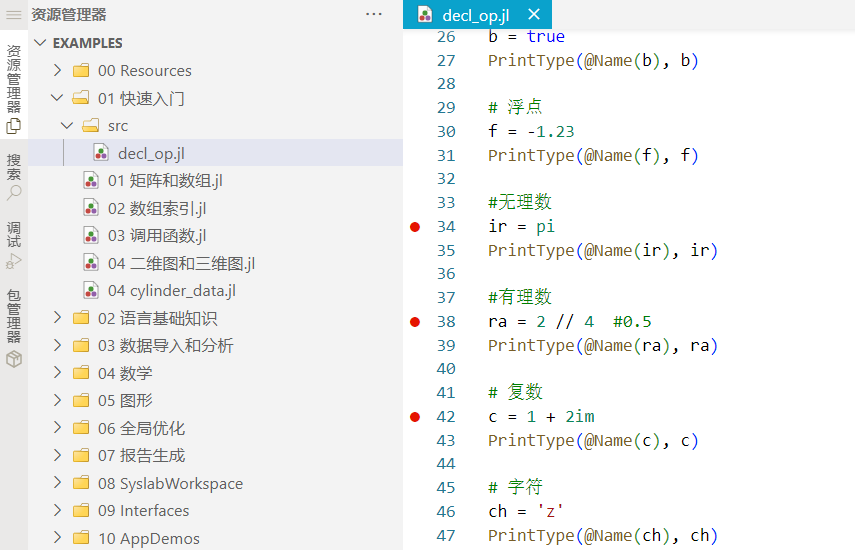Place cursor on line 30 code f = -1.23

point(531,132)
